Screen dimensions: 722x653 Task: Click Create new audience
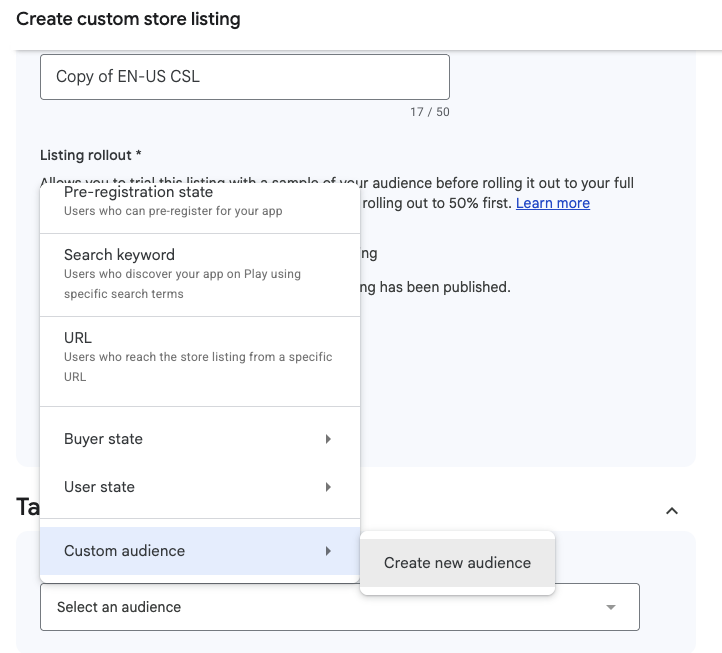click(x=457, y=563)
